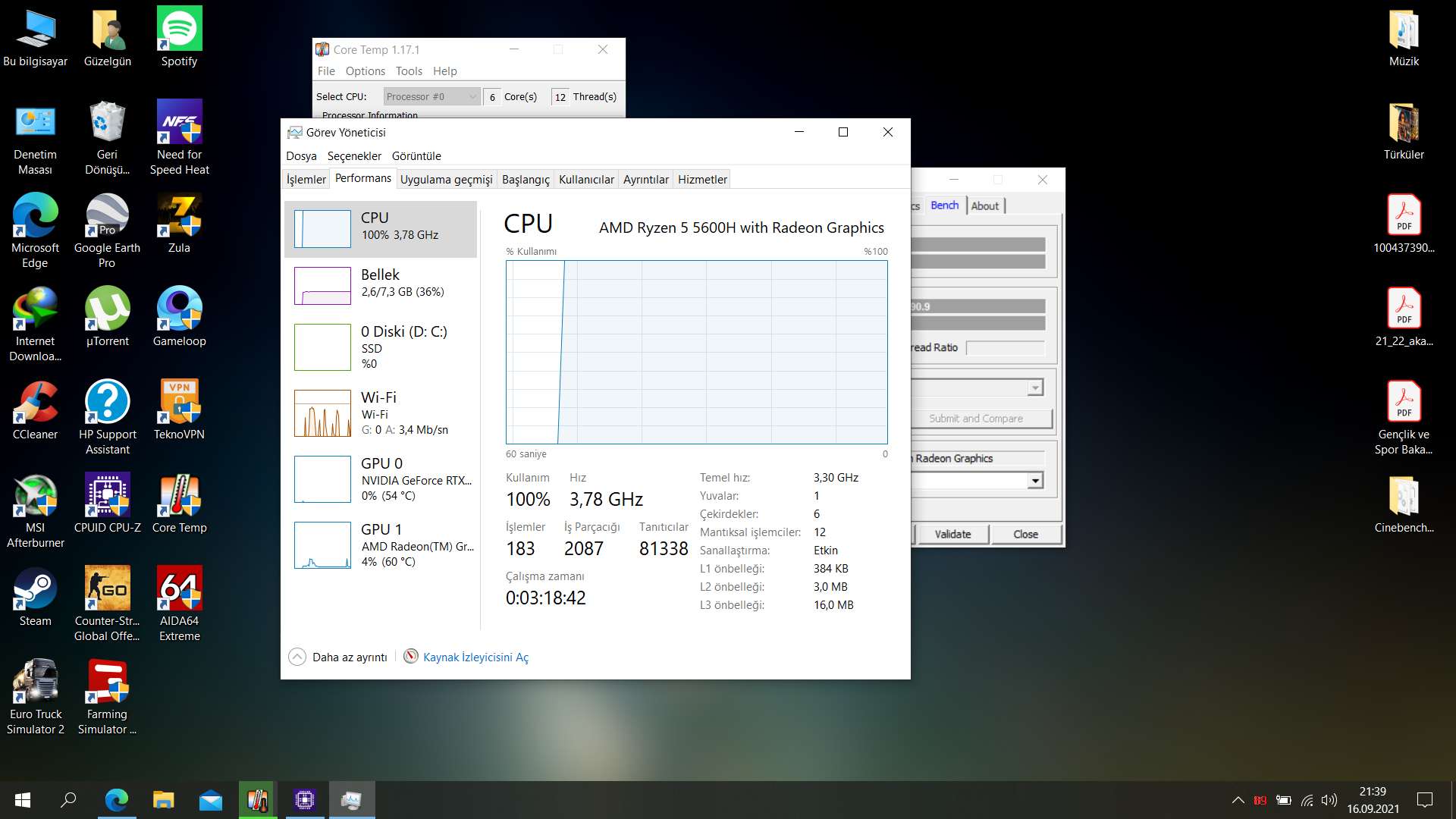Click the Core Temp taskbar icon

(x=258, y=800)
